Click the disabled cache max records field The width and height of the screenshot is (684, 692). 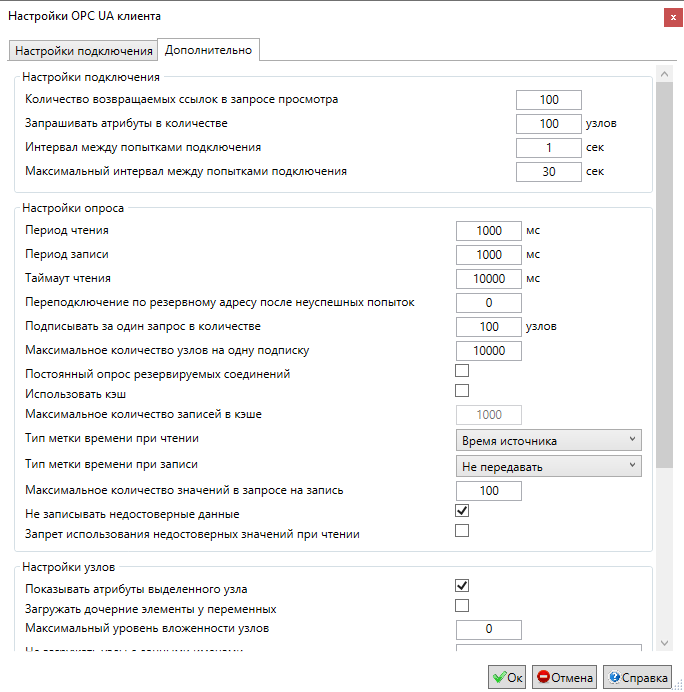click(x=489, y=415)
